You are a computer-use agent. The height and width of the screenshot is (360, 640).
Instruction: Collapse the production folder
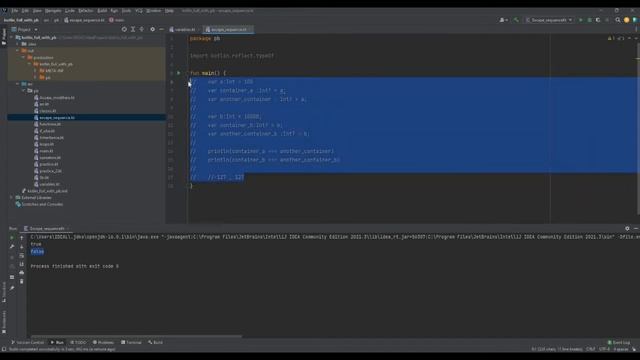pyautogui.click(x=24, y=58)
